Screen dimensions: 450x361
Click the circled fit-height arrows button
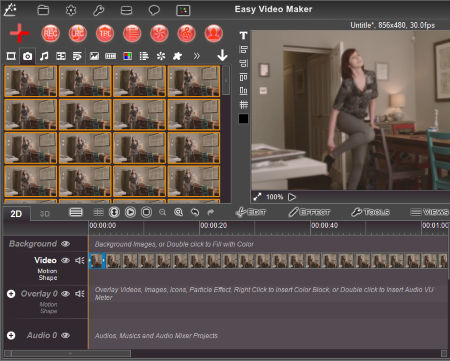[x=114, y=212]
